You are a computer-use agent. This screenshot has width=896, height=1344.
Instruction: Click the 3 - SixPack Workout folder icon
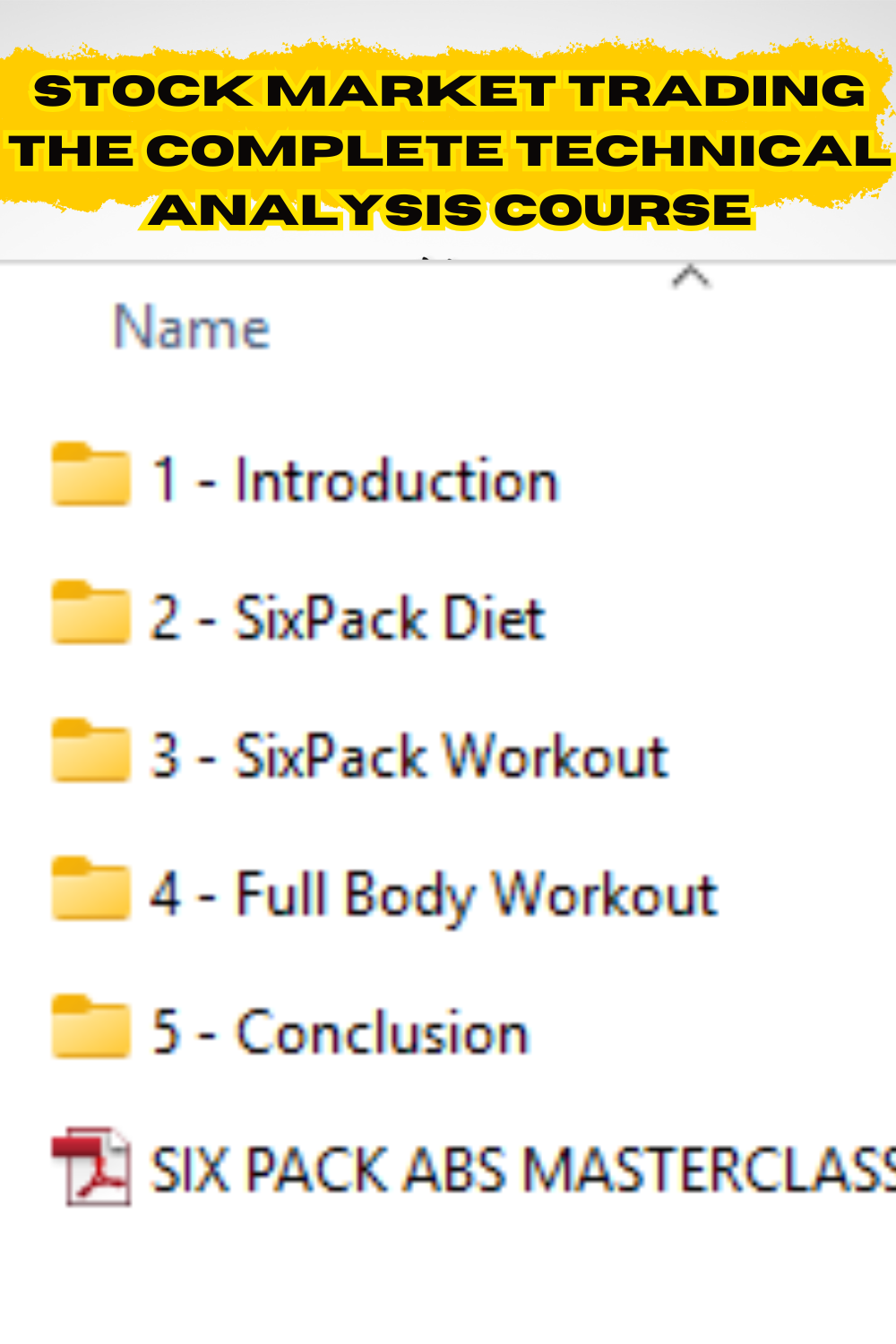pyautogui.click(x=90, y=751)
